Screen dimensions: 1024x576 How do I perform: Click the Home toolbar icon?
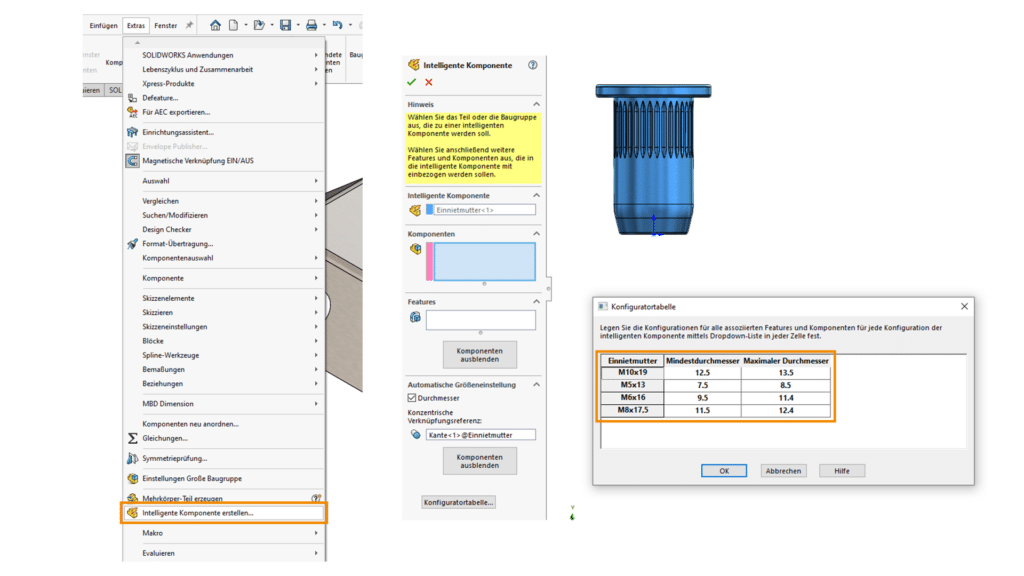[x=215, y=25]
